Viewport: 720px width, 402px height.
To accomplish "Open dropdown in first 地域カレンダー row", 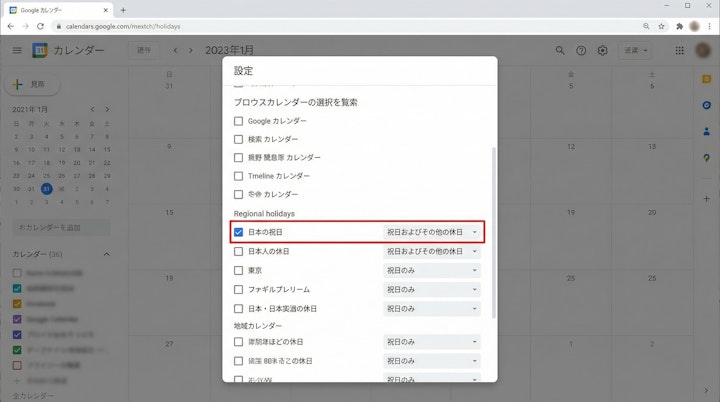I will (432, 342).
